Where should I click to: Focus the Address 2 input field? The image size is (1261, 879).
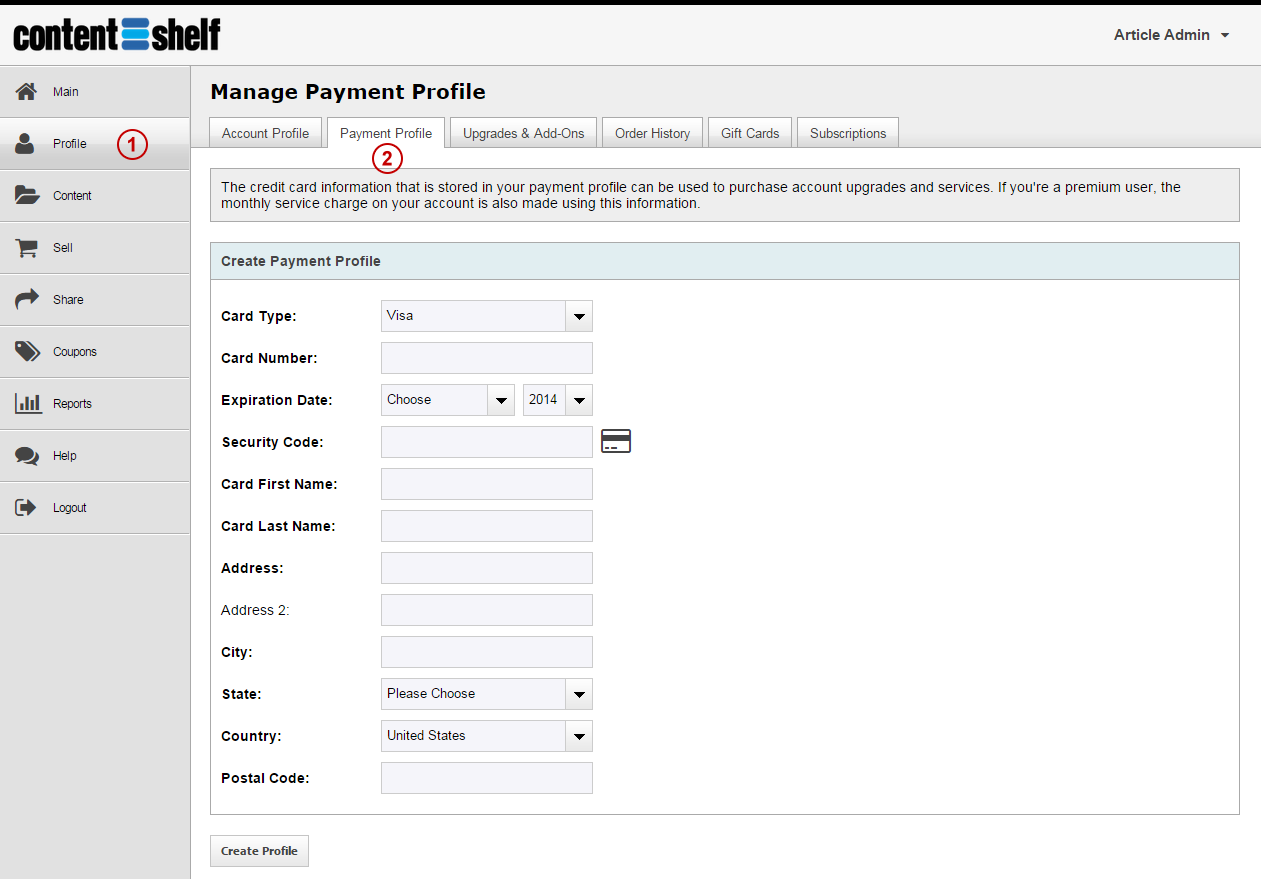[487, 610]
